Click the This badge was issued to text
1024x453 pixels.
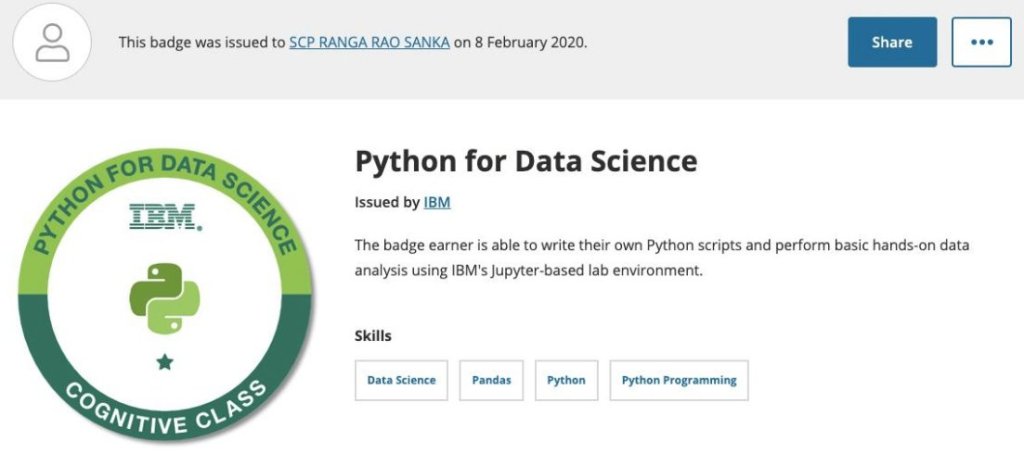[202, 43]
